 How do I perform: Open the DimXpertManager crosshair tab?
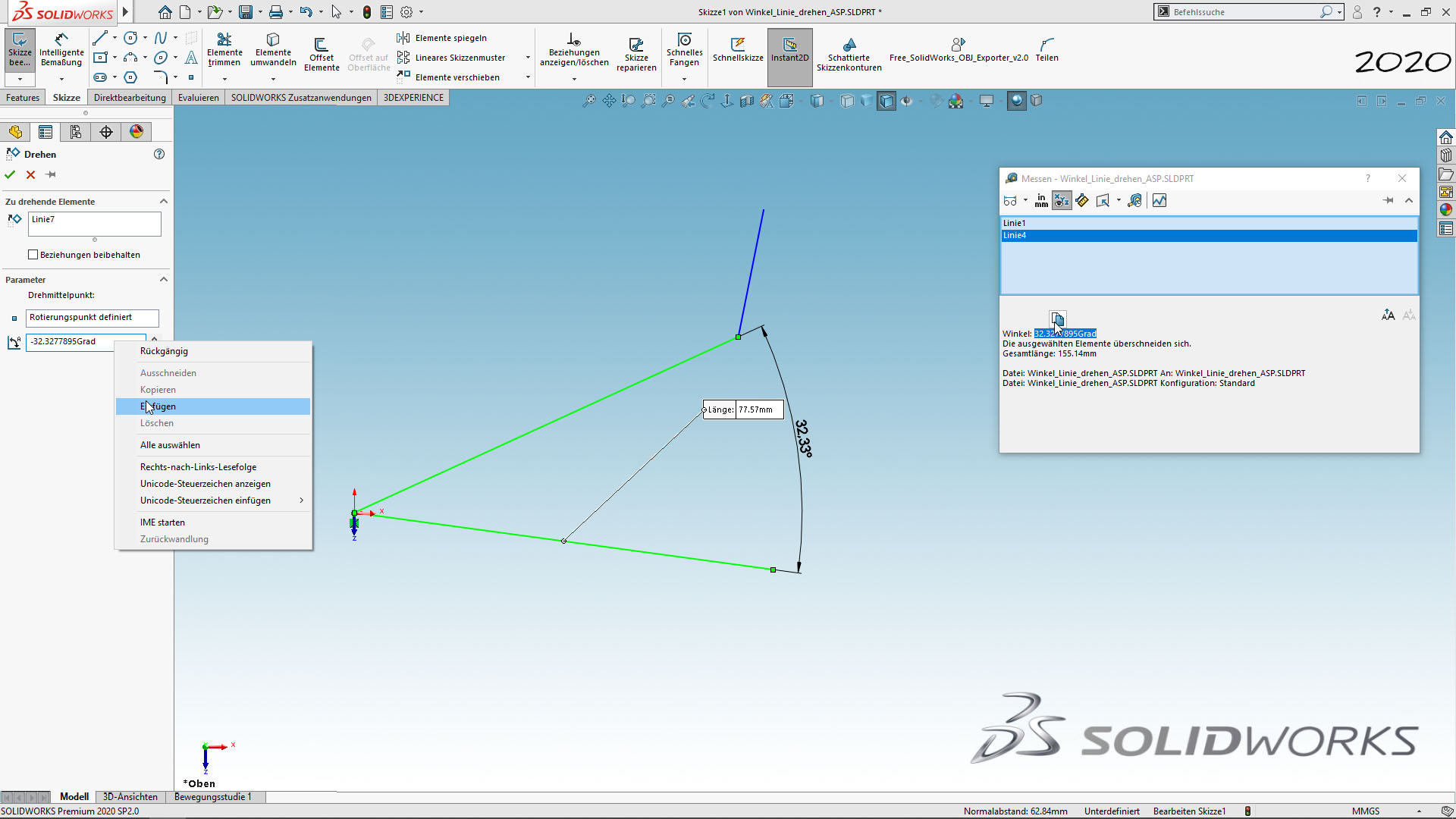point(106,132)
